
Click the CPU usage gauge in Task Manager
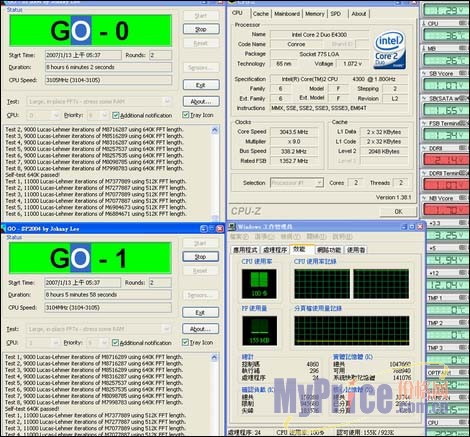[x=259, y=284]
